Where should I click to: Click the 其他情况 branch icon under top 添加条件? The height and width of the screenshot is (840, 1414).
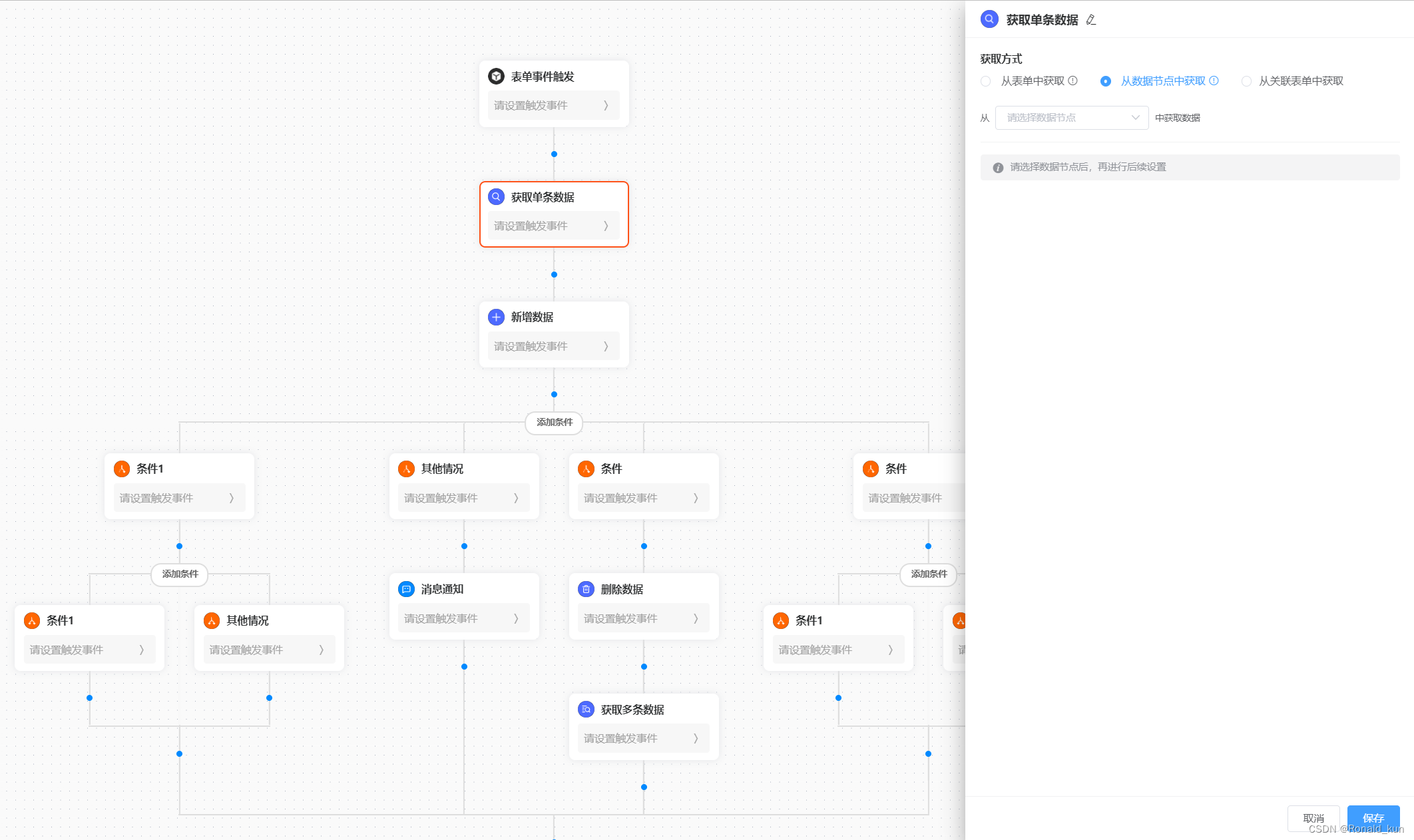click(x=406, y=469)
